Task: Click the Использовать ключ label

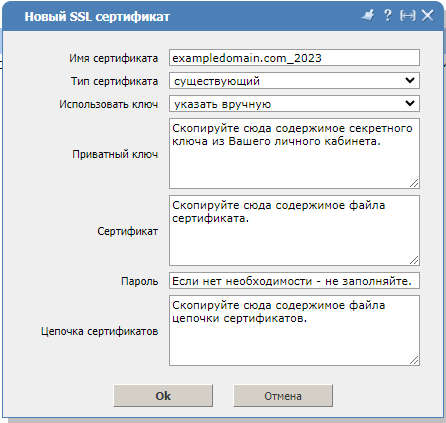Action: click(109, 104)
